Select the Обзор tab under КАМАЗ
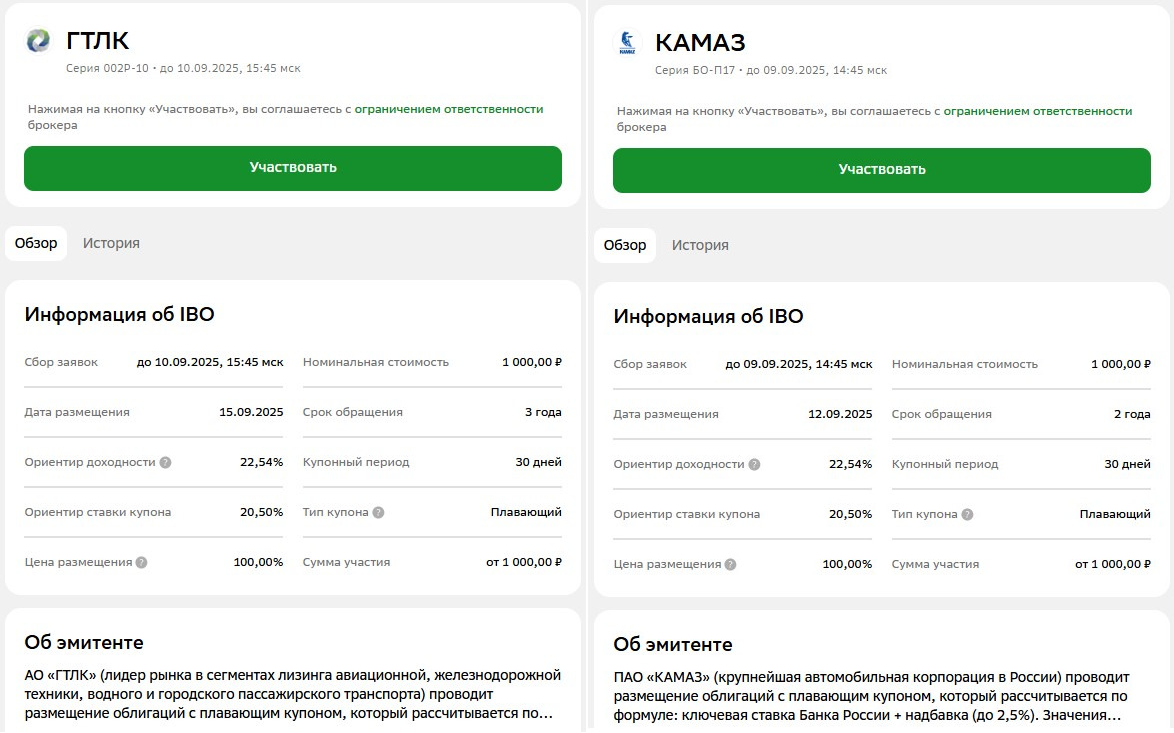This screenshot has width=1174, height=733. click(625, 245)
